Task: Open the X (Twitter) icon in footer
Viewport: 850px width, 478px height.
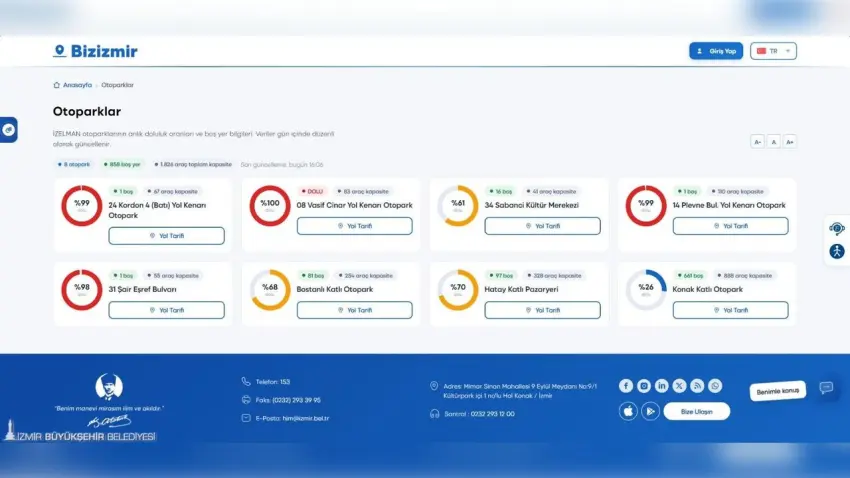Action: click(x=679, y=386)
